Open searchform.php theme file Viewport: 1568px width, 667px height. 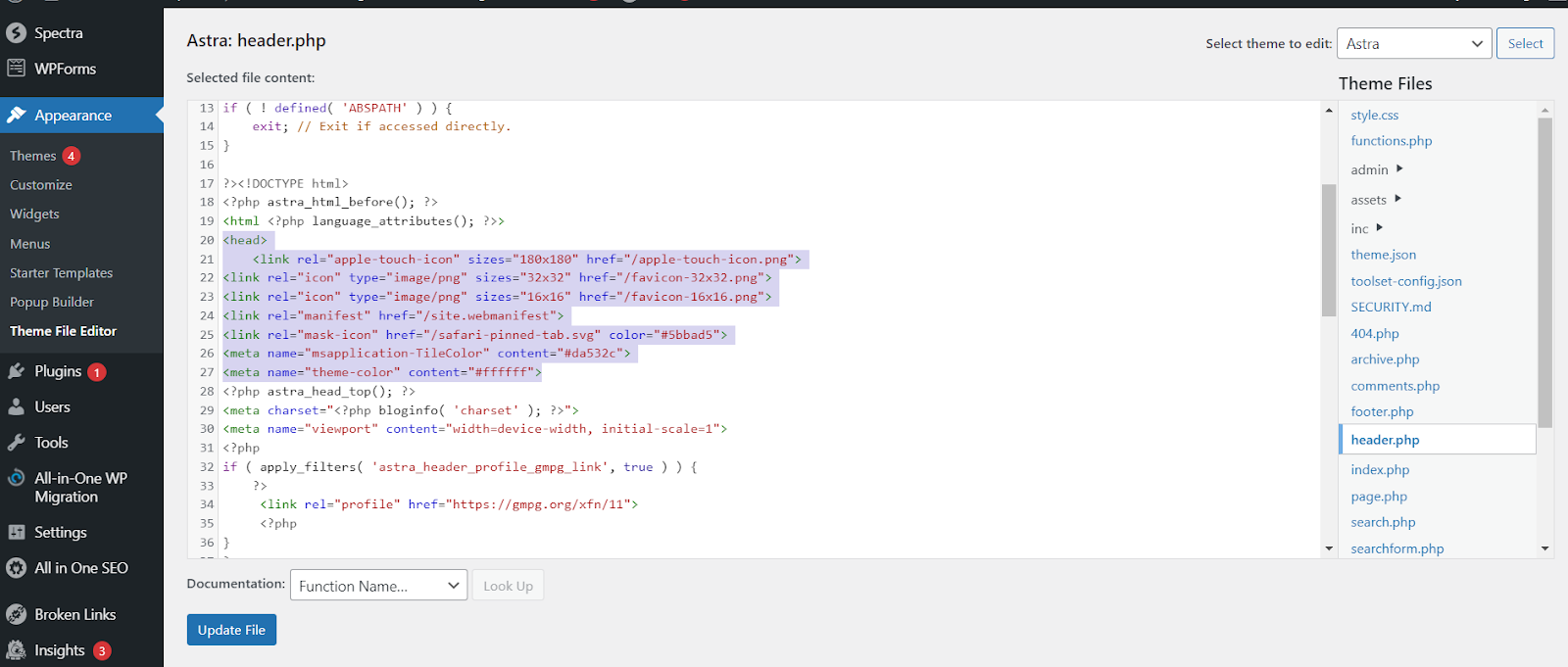tap(1396, 548)
